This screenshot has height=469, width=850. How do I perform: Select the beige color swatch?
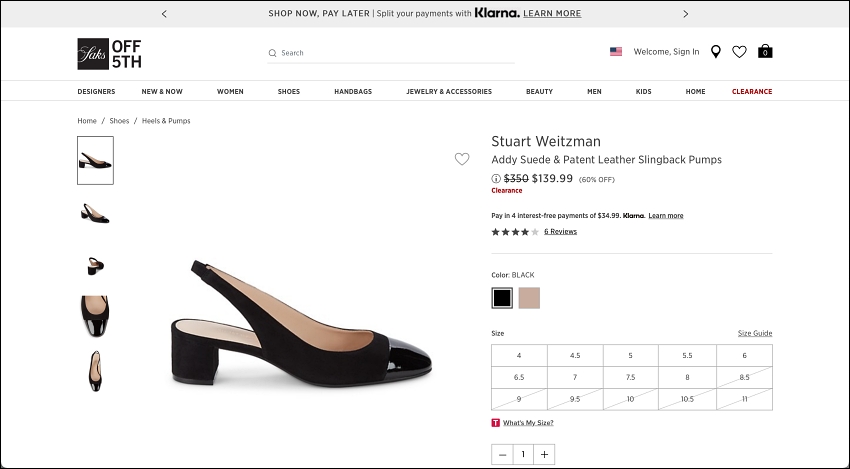point(529,298)
